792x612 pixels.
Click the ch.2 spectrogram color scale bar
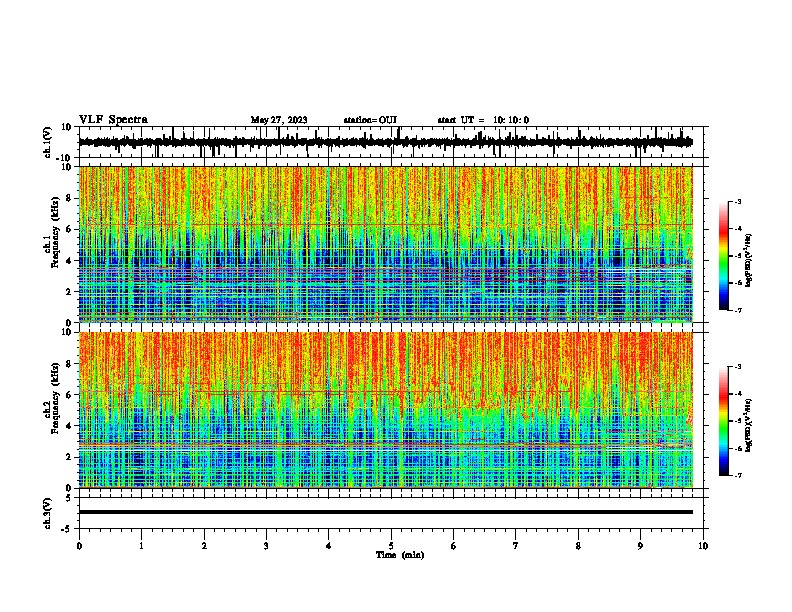[x=724, y=421]
